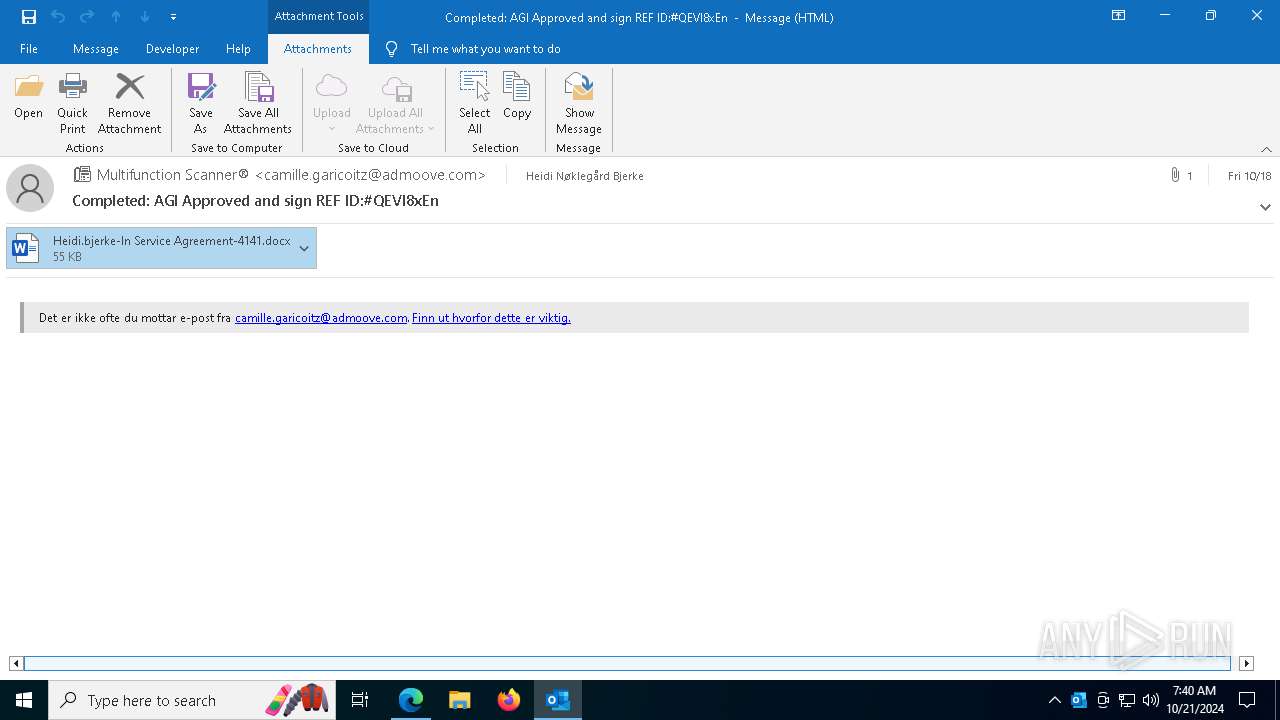Screen dimensions: 1280x720
Task: Save attachment with Save As
Action: 201,103
